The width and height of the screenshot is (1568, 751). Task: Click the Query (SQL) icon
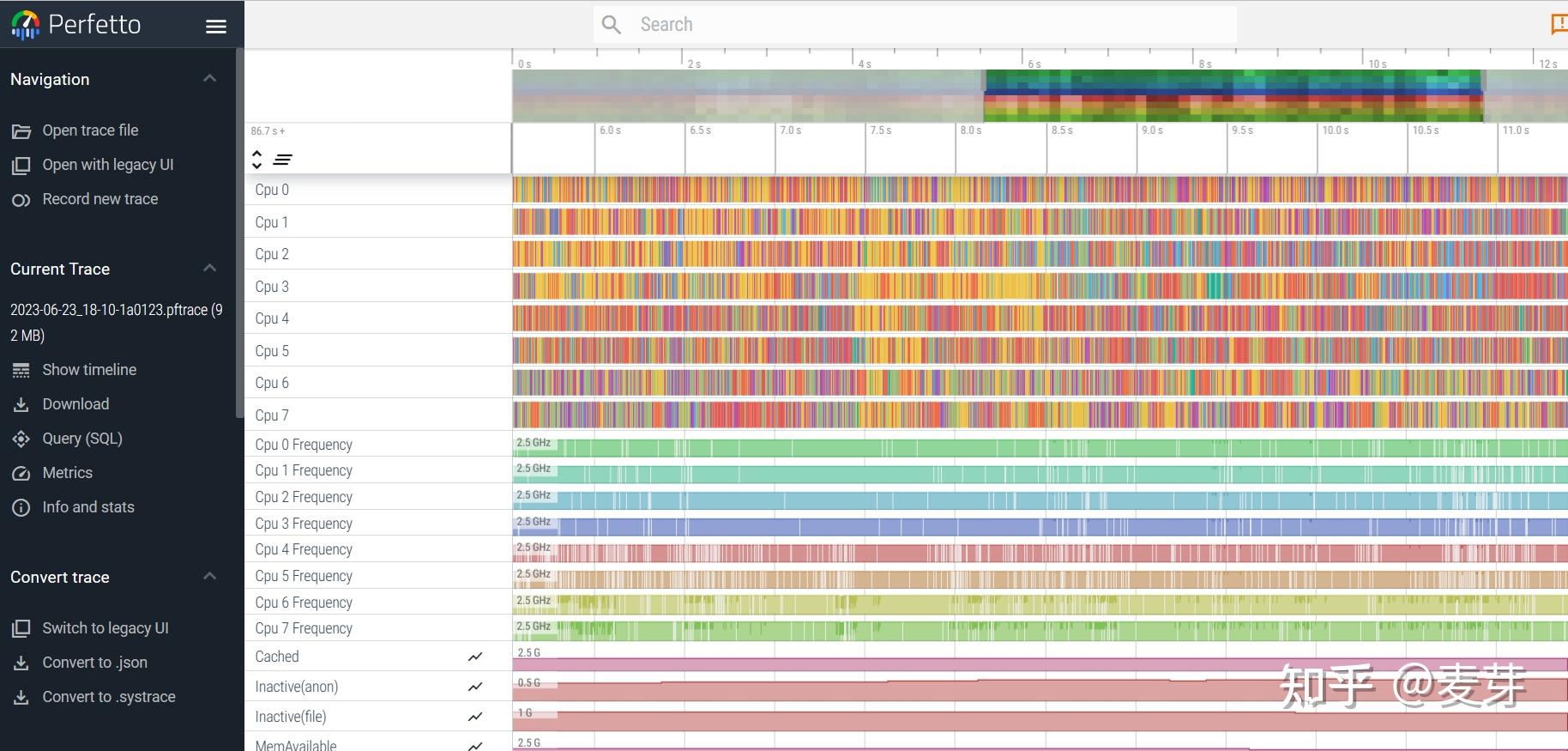coord(21,439)
